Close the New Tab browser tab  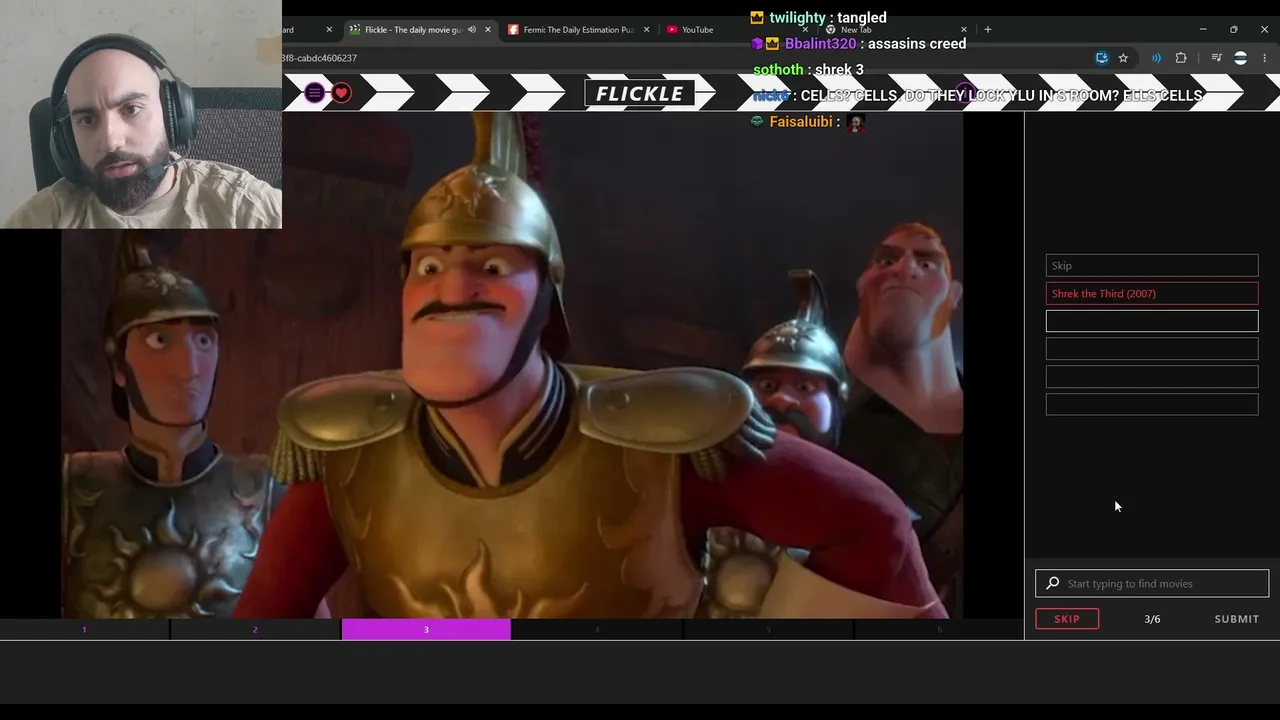point(964,30)
